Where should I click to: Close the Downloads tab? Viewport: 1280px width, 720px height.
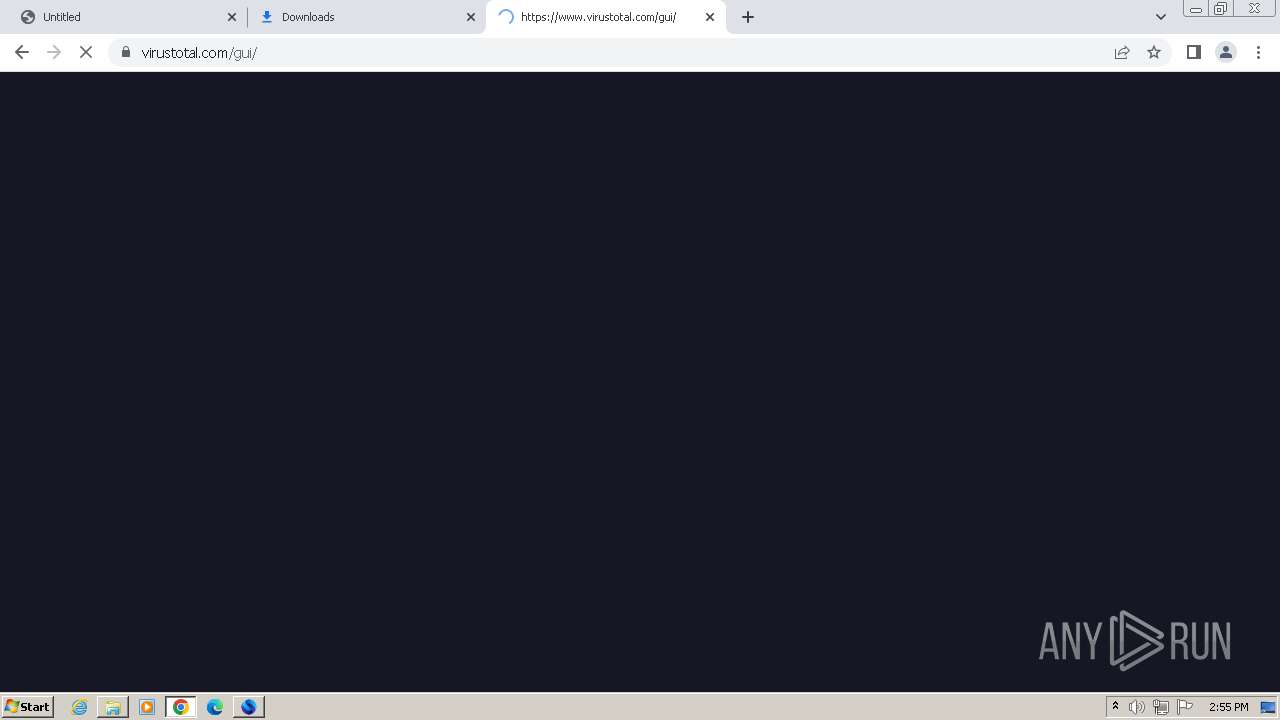point(471,17)
